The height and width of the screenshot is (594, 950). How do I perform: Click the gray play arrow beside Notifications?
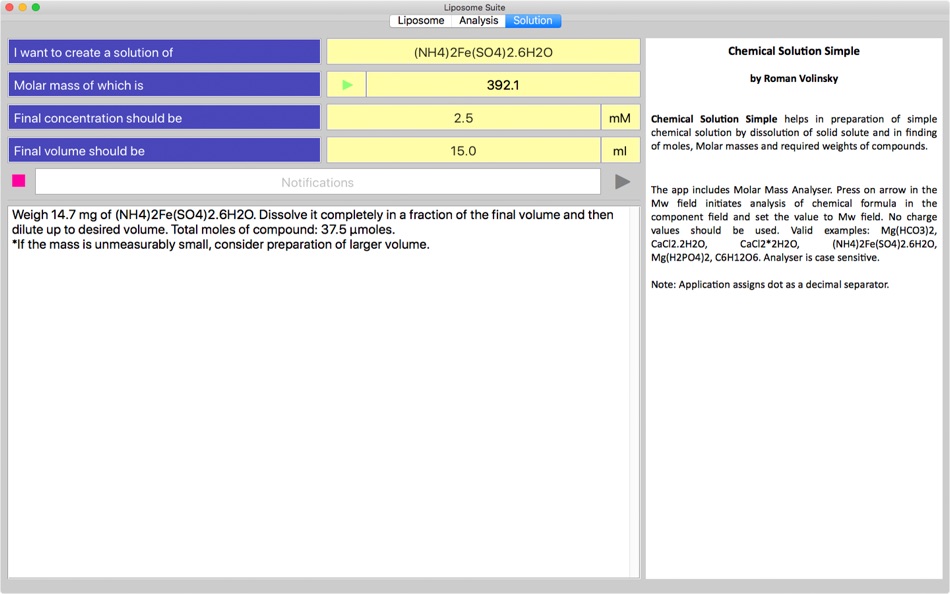pos(622,182)
